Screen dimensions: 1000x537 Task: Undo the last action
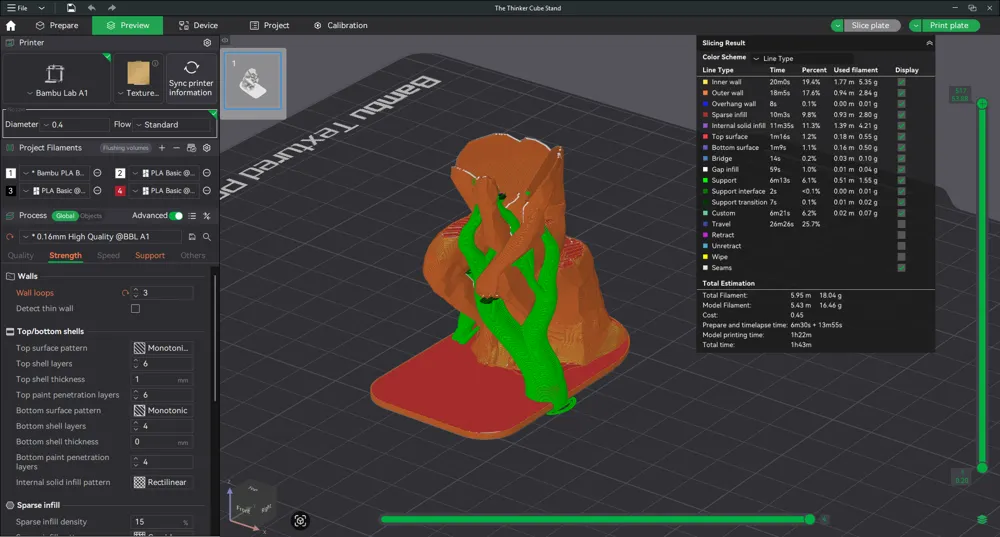91,8
